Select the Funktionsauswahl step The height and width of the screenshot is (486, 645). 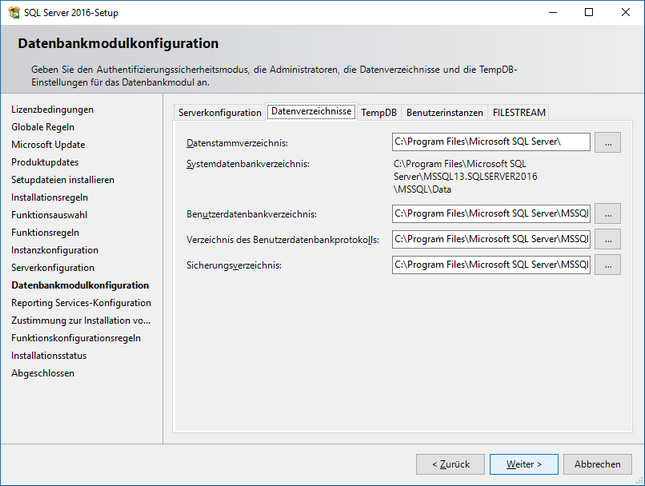(x=49, y=215)
